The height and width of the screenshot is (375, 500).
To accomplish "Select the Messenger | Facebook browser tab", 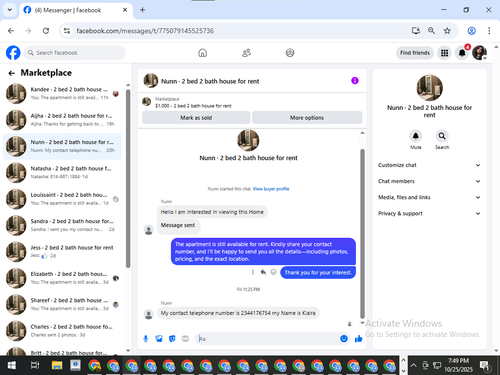I will tap(76, 10).
